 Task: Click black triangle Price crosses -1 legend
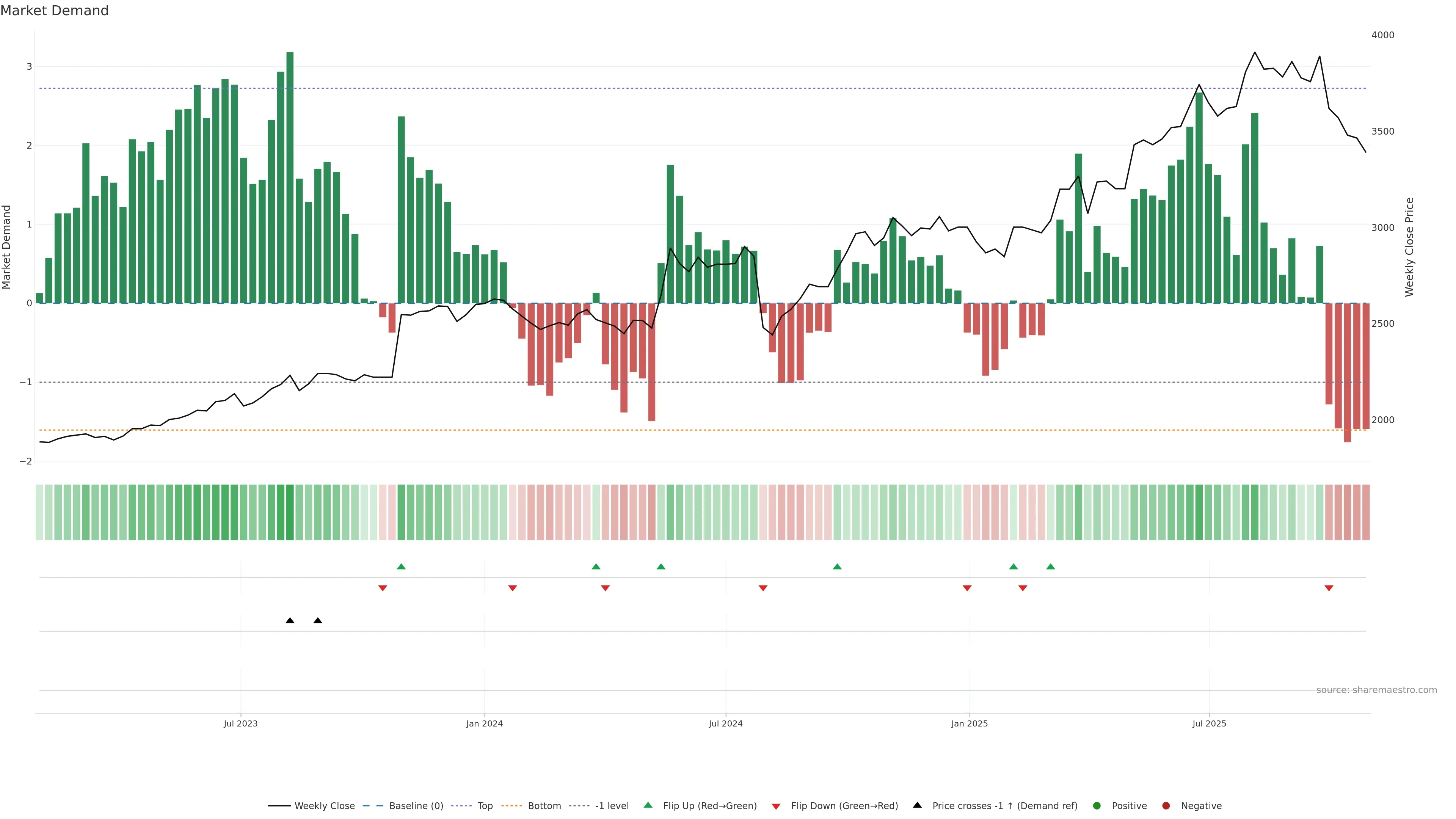point(917,805)
